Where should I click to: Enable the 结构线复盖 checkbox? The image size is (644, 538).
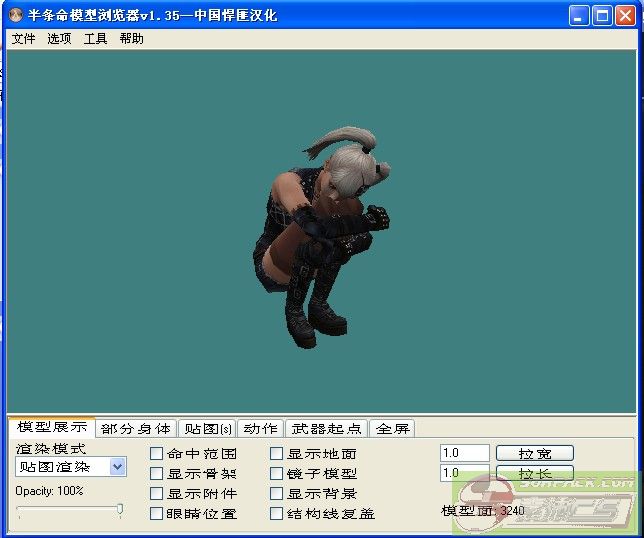click(x=276, y=513)
